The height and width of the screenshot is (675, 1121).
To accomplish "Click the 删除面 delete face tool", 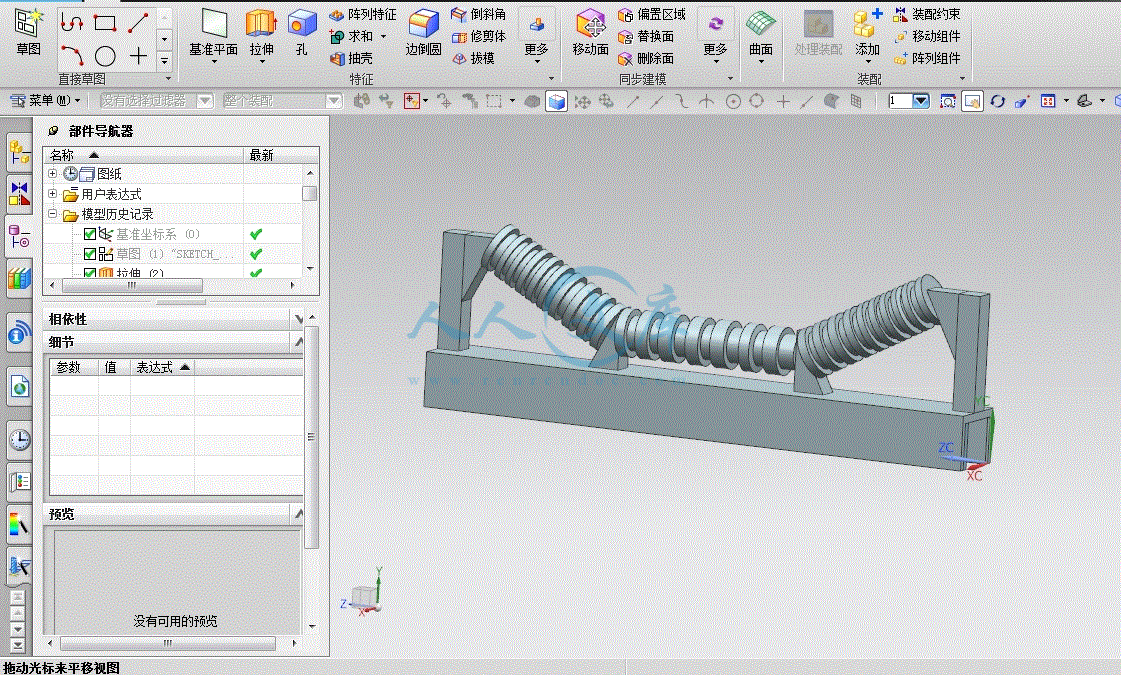I will [646, 59].
